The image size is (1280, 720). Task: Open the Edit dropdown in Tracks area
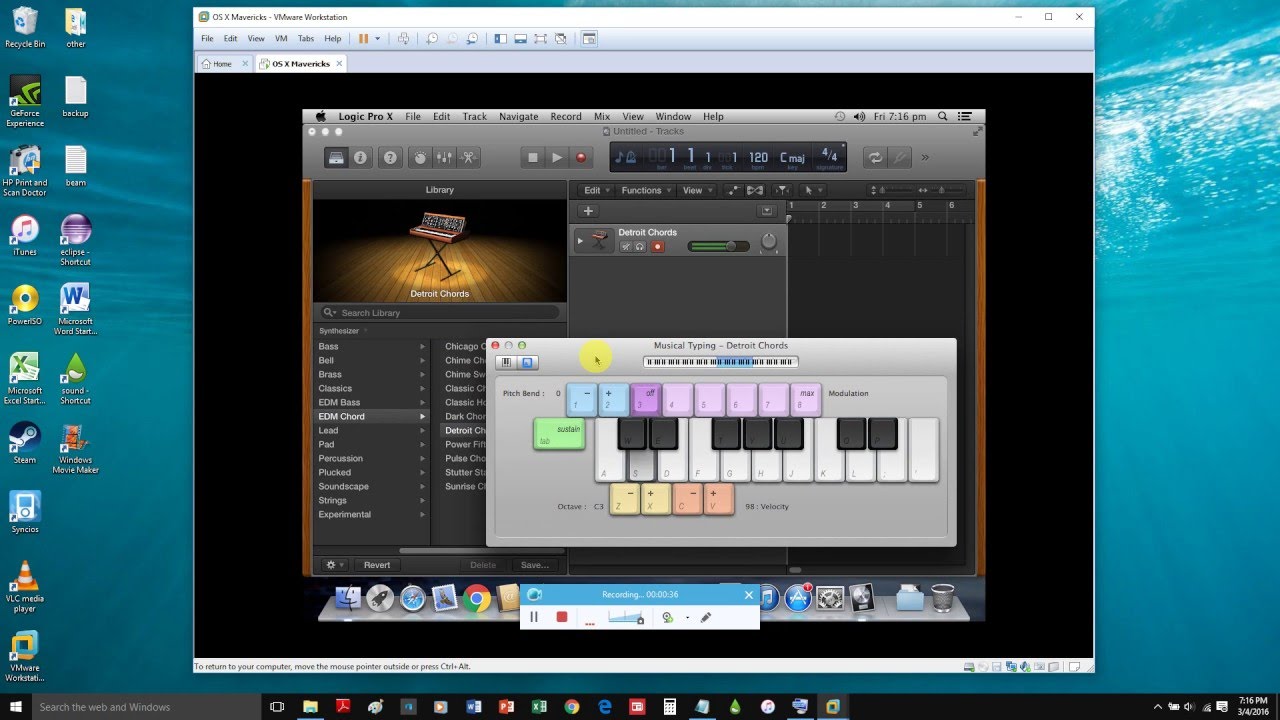[x=596, y=190]
